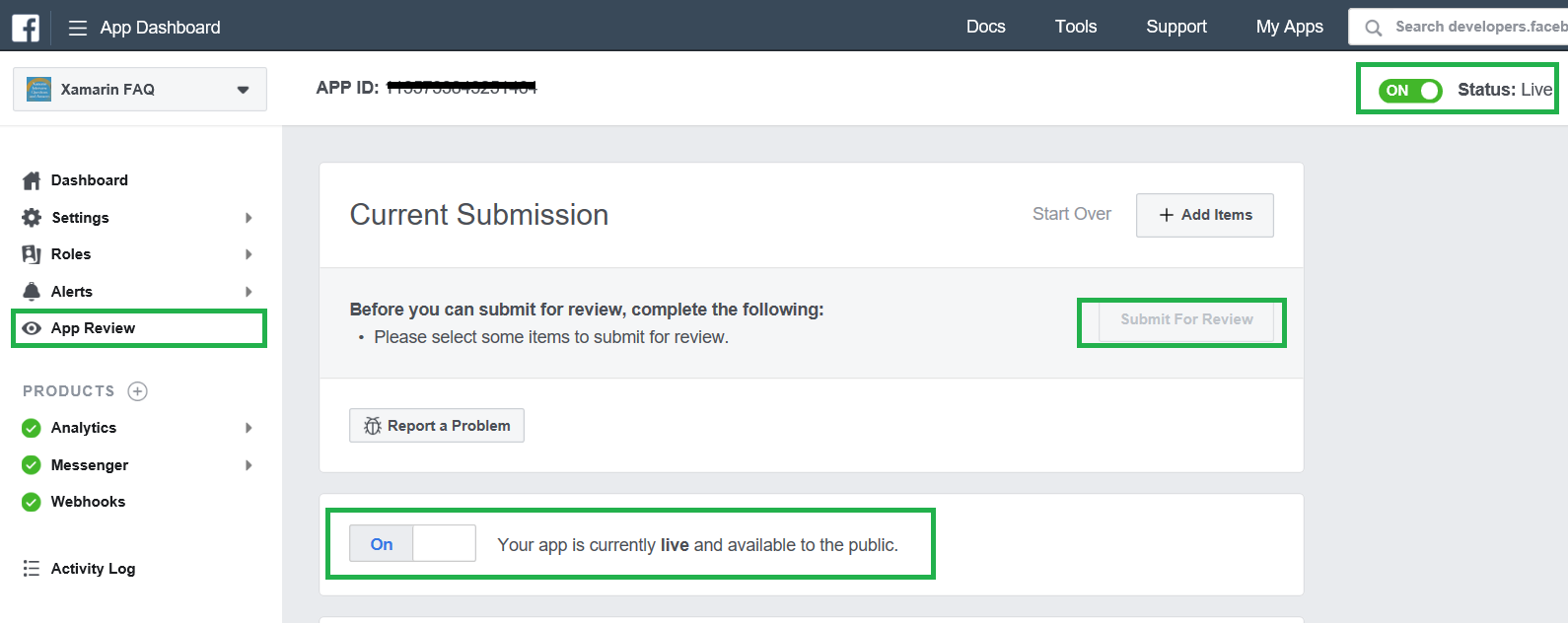Screen dimensions: 1568x624
Task: Open the Docs menu
Action: (986, 27)
